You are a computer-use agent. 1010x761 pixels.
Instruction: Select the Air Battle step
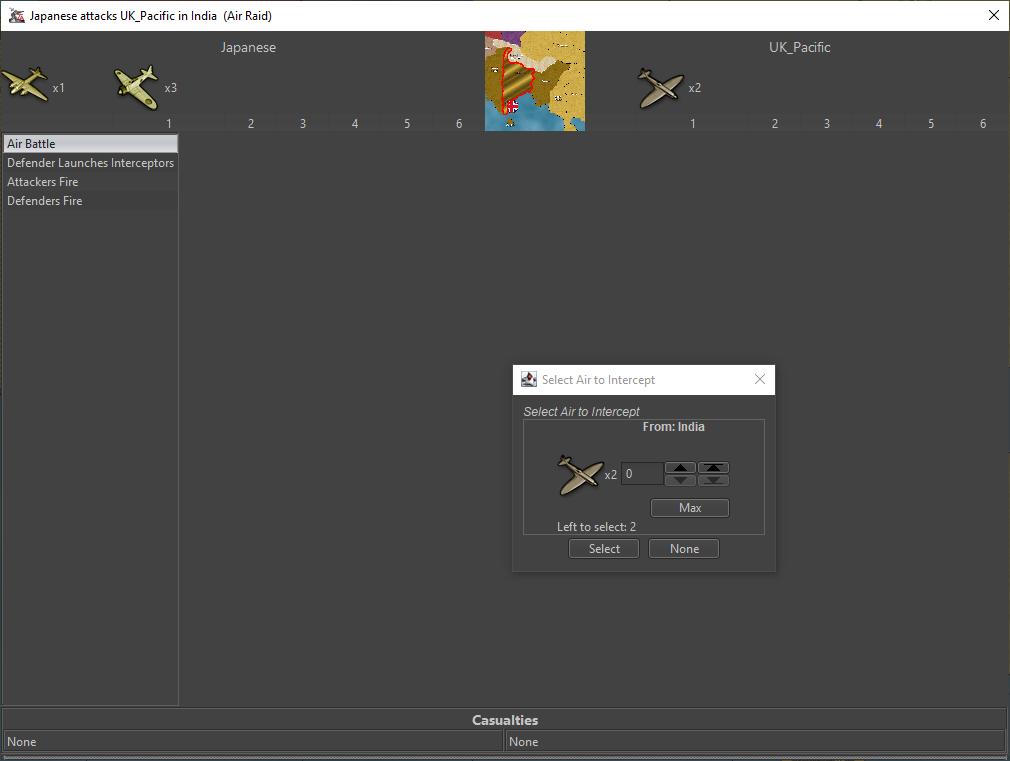coord(90,144)
